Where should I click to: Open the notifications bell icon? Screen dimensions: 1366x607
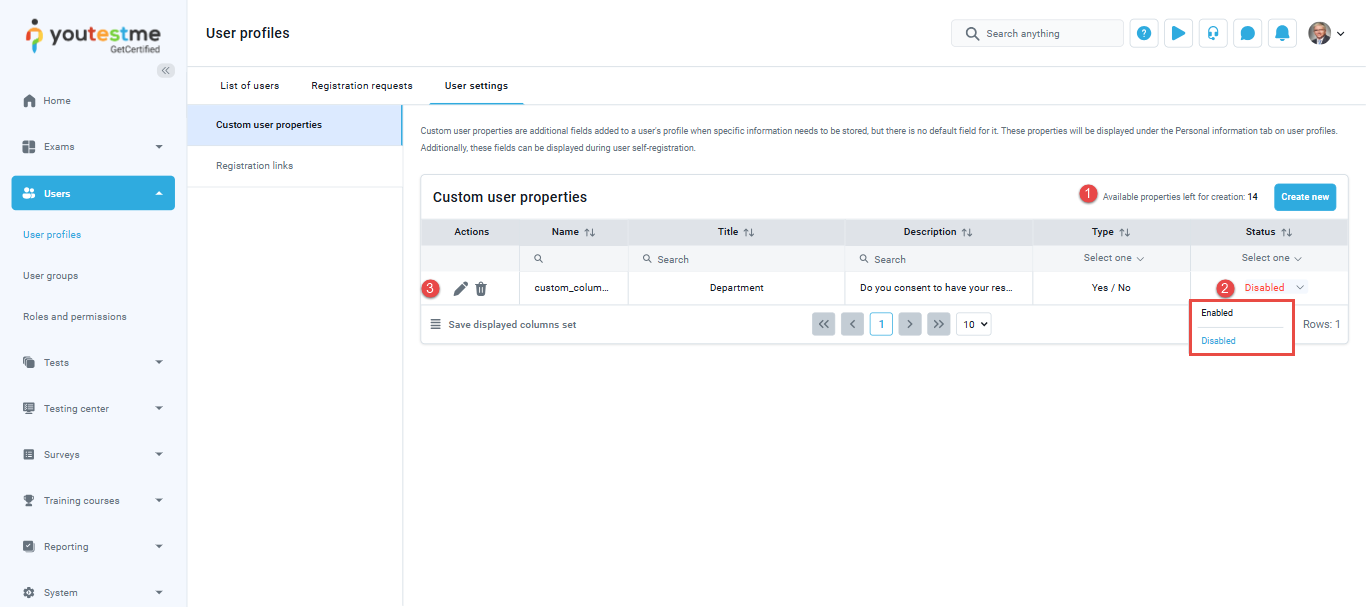click(1282, 33)
